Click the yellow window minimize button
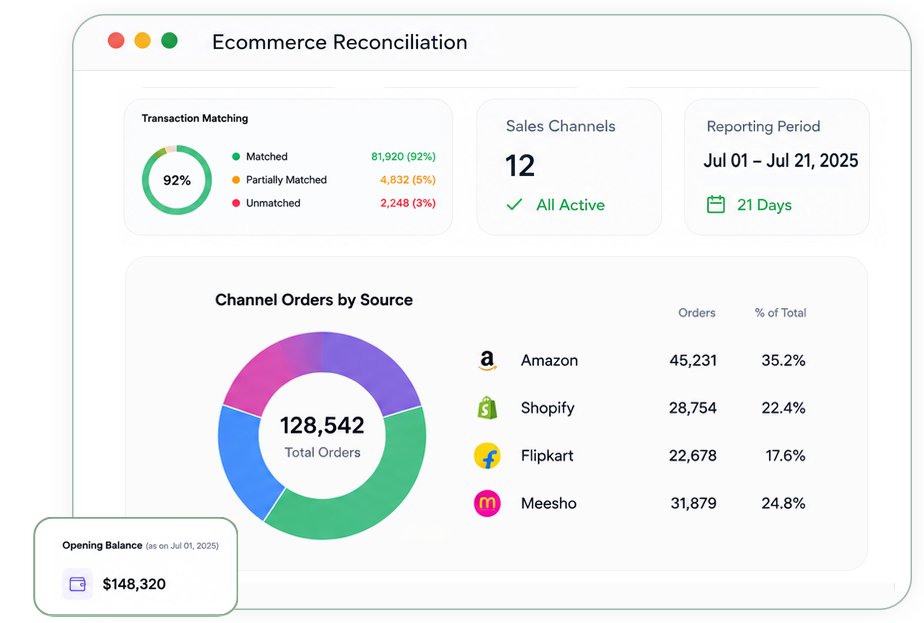 pyautogui.click(x=143, y=41)
